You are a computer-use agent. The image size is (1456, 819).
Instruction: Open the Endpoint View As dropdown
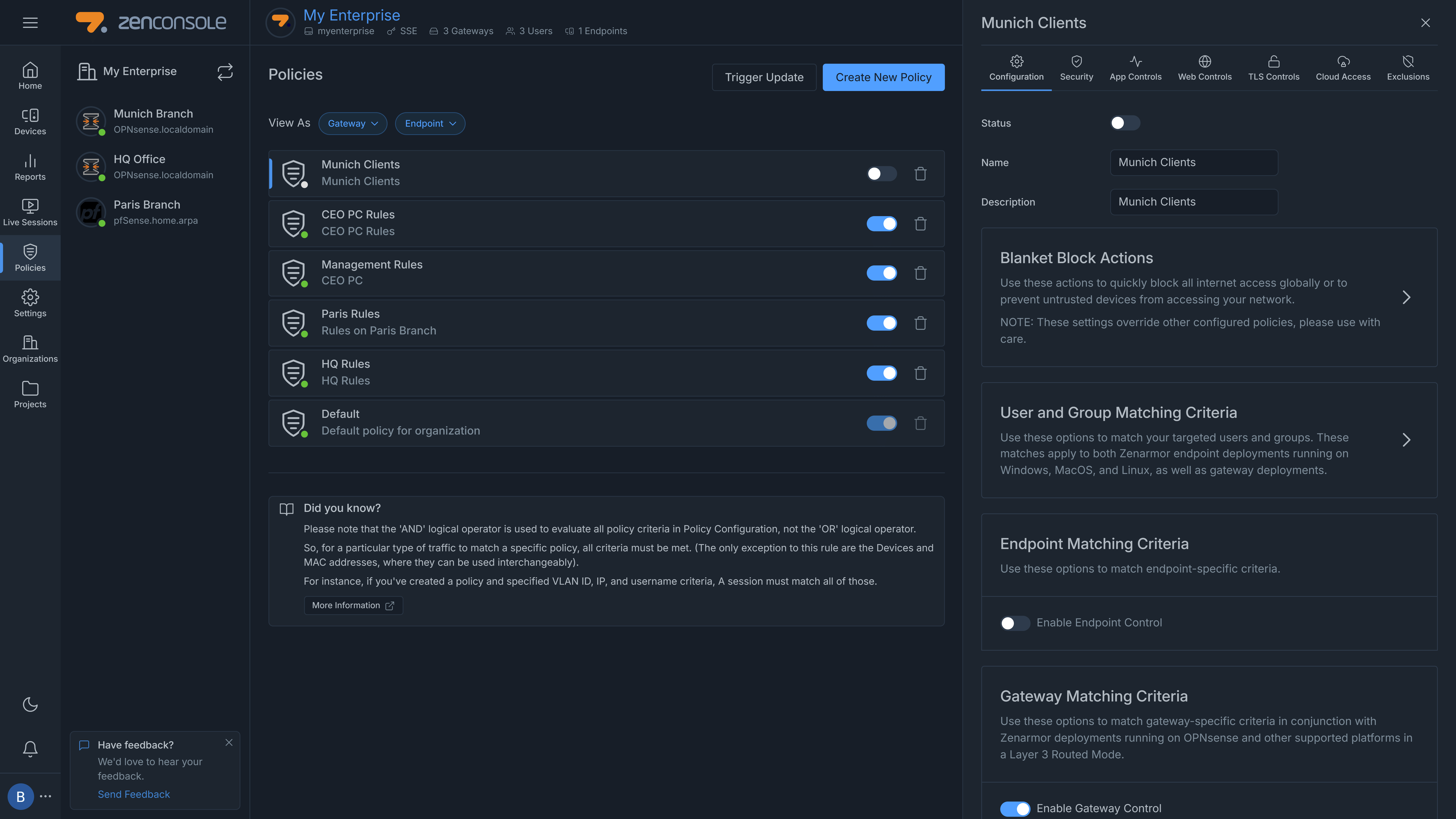coord(430,123)
